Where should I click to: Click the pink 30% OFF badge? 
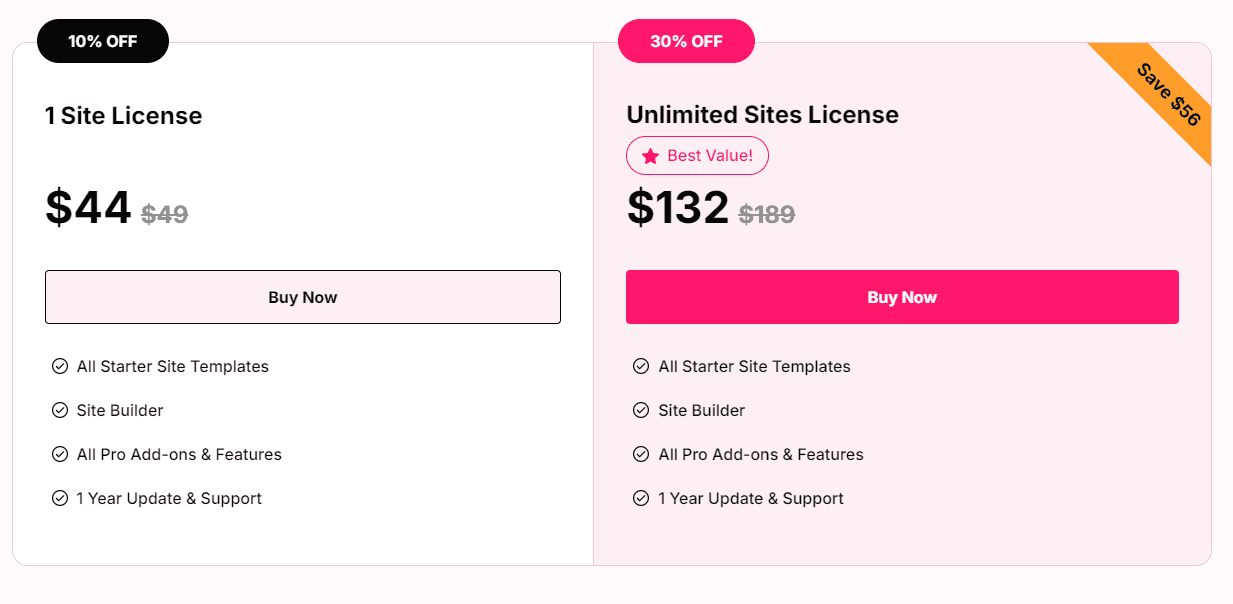click(686, 41)
